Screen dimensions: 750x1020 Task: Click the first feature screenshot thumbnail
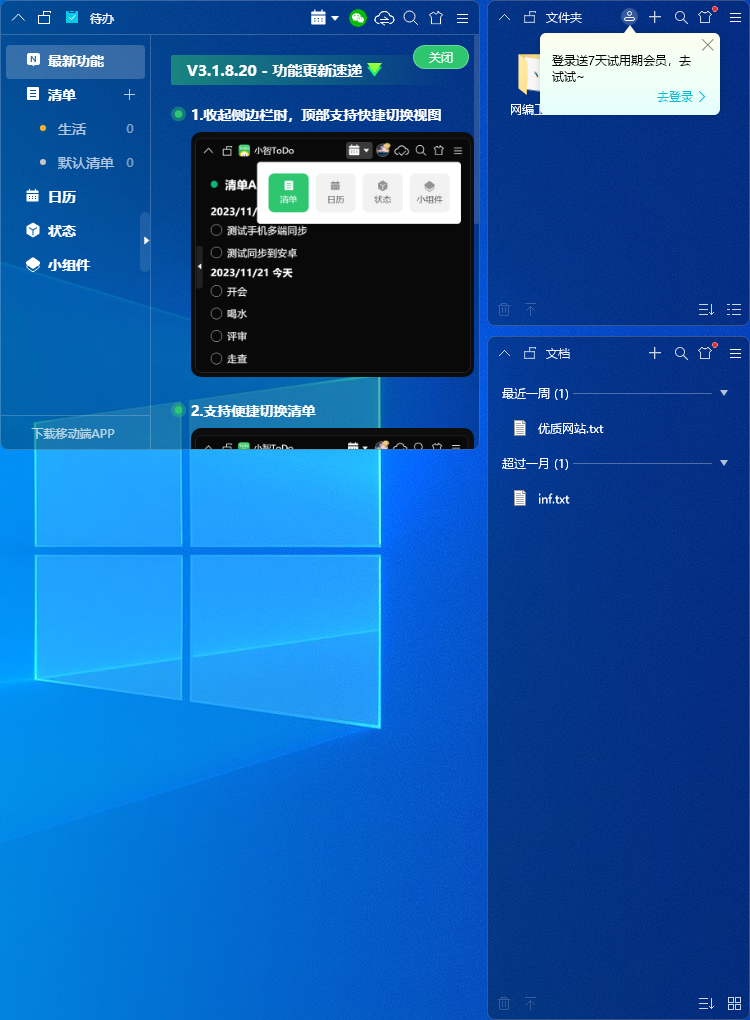point(332,254)
